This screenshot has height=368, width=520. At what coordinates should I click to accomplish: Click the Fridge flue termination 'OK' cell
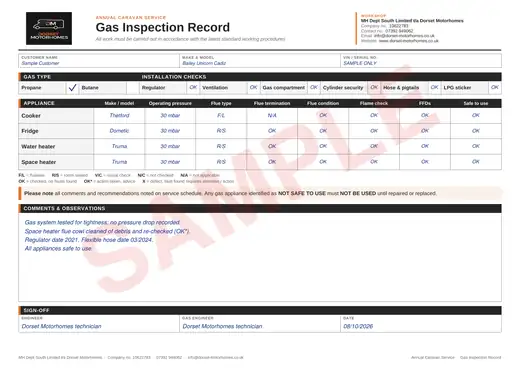272,131
